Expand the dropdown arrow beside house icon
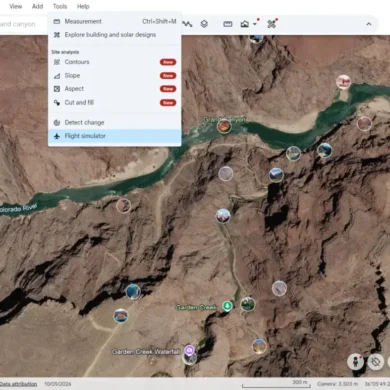Viewport: 390px width, 390px height. coord(255,24)
